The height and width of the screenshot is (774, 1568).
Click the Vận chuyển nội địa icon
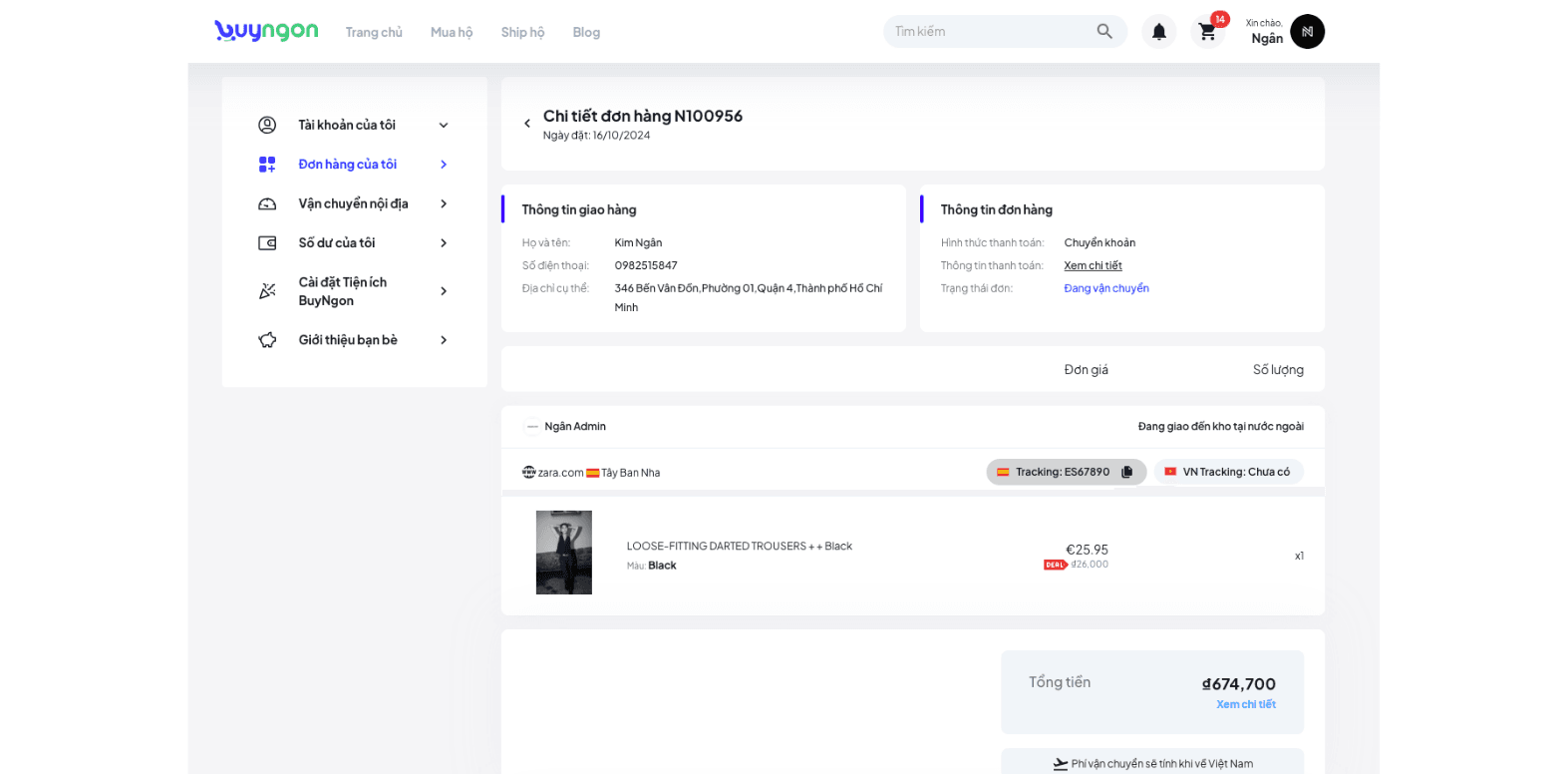pos(267,203)
